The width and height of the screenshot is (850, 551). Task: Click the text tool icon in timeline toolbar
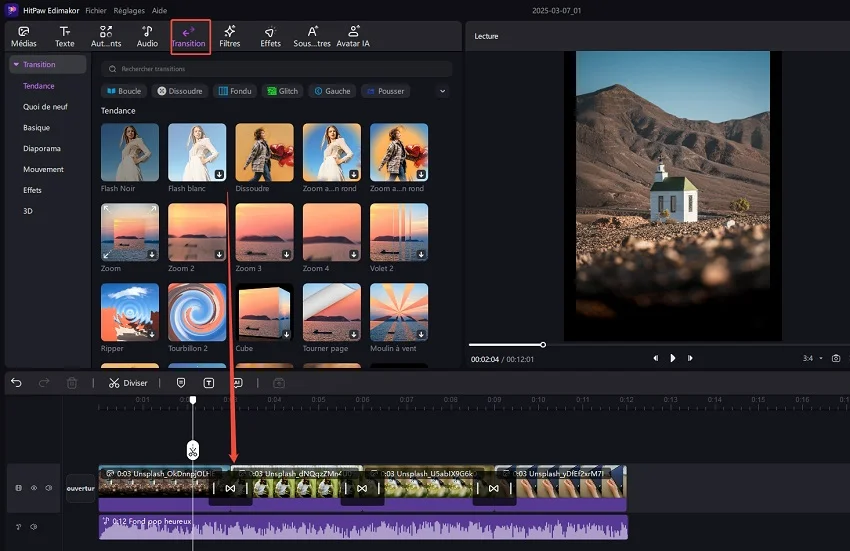(209, 382)
